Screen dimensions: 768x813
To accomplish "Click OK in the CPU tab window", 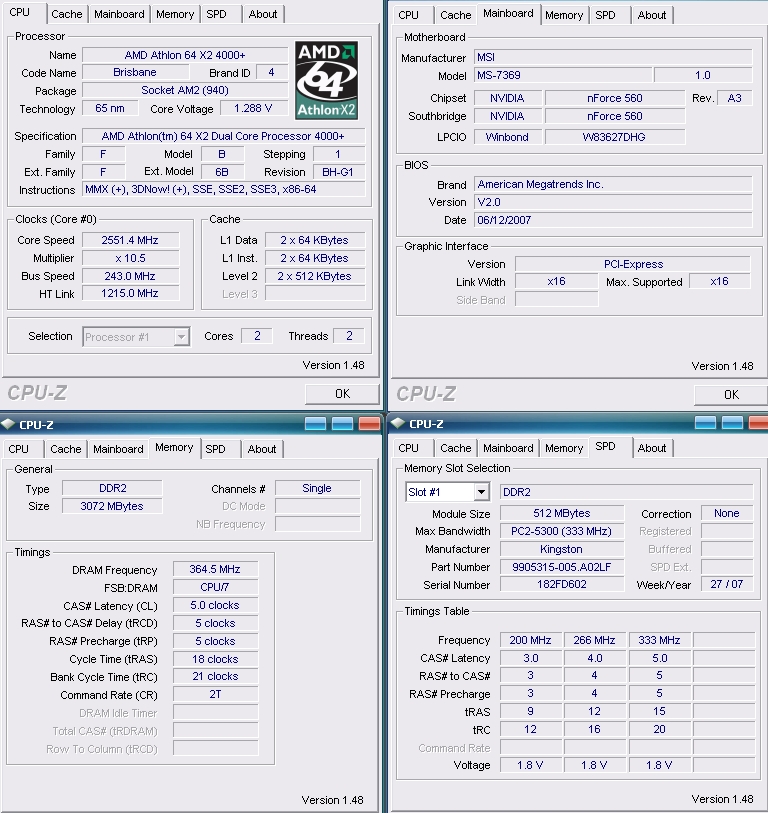I will [342, 394].
